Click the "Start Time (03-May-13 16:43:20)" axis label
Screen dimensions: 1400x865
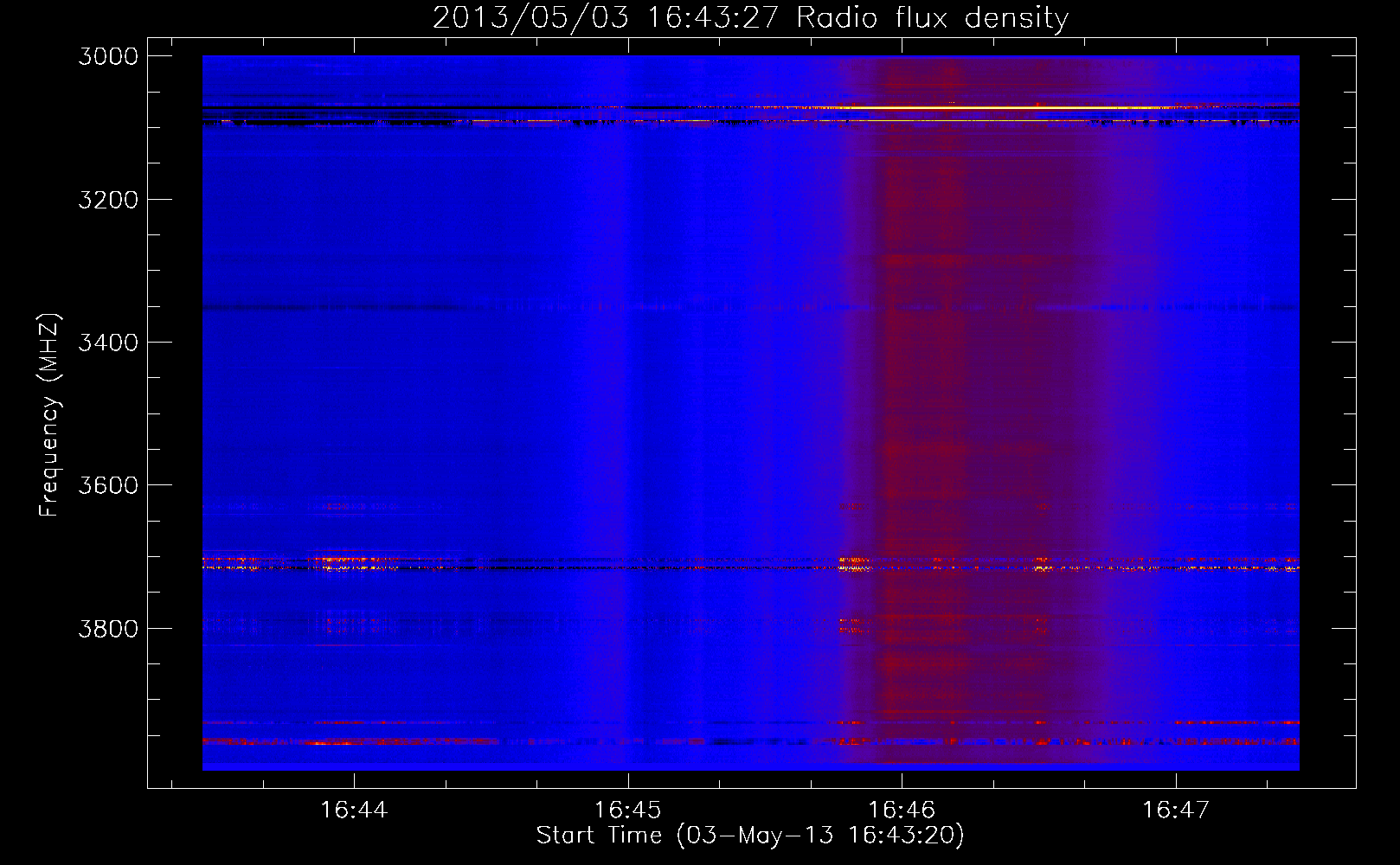click(x=750, y=836)
